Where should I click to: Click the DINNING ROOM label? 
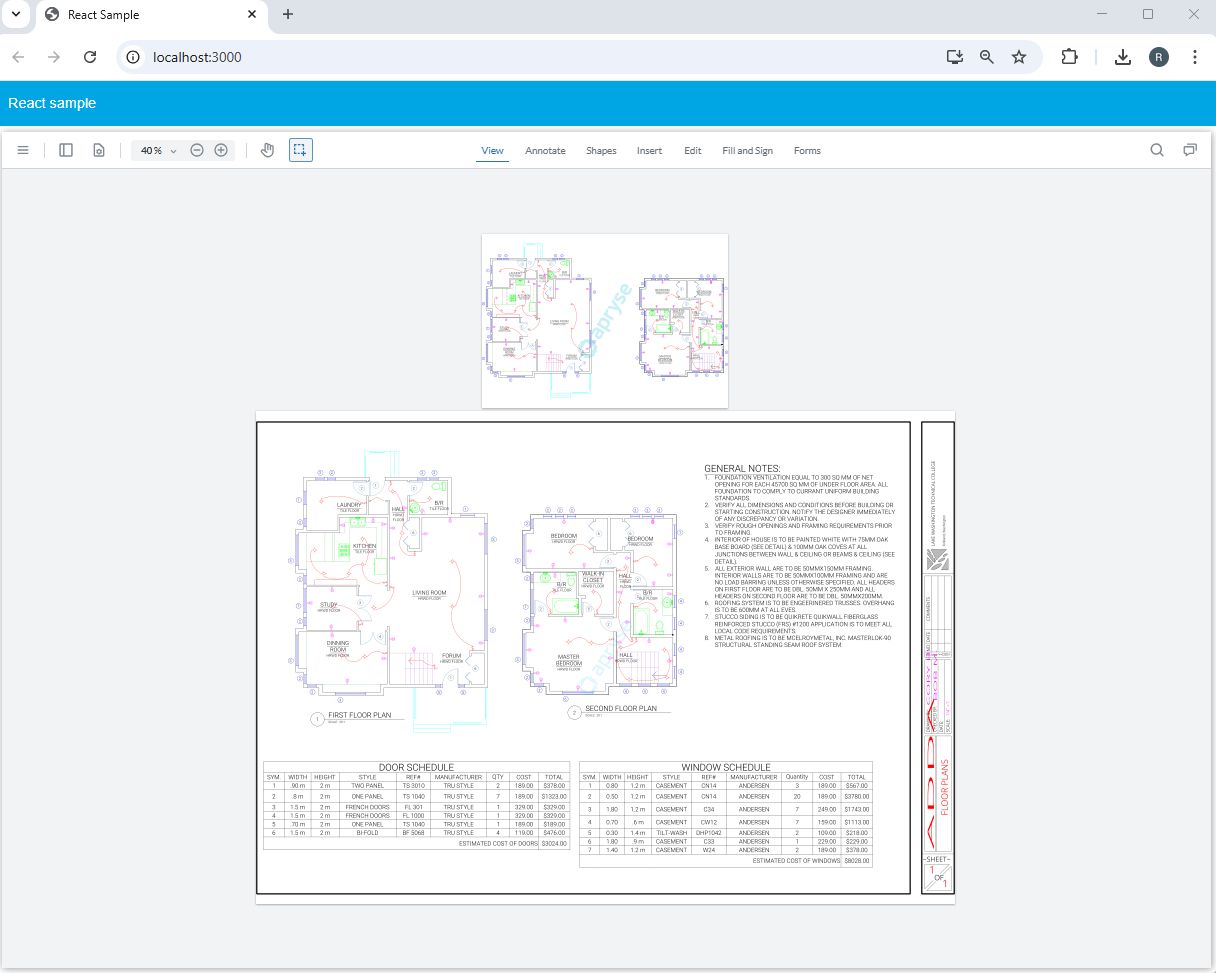coord(337,647)
